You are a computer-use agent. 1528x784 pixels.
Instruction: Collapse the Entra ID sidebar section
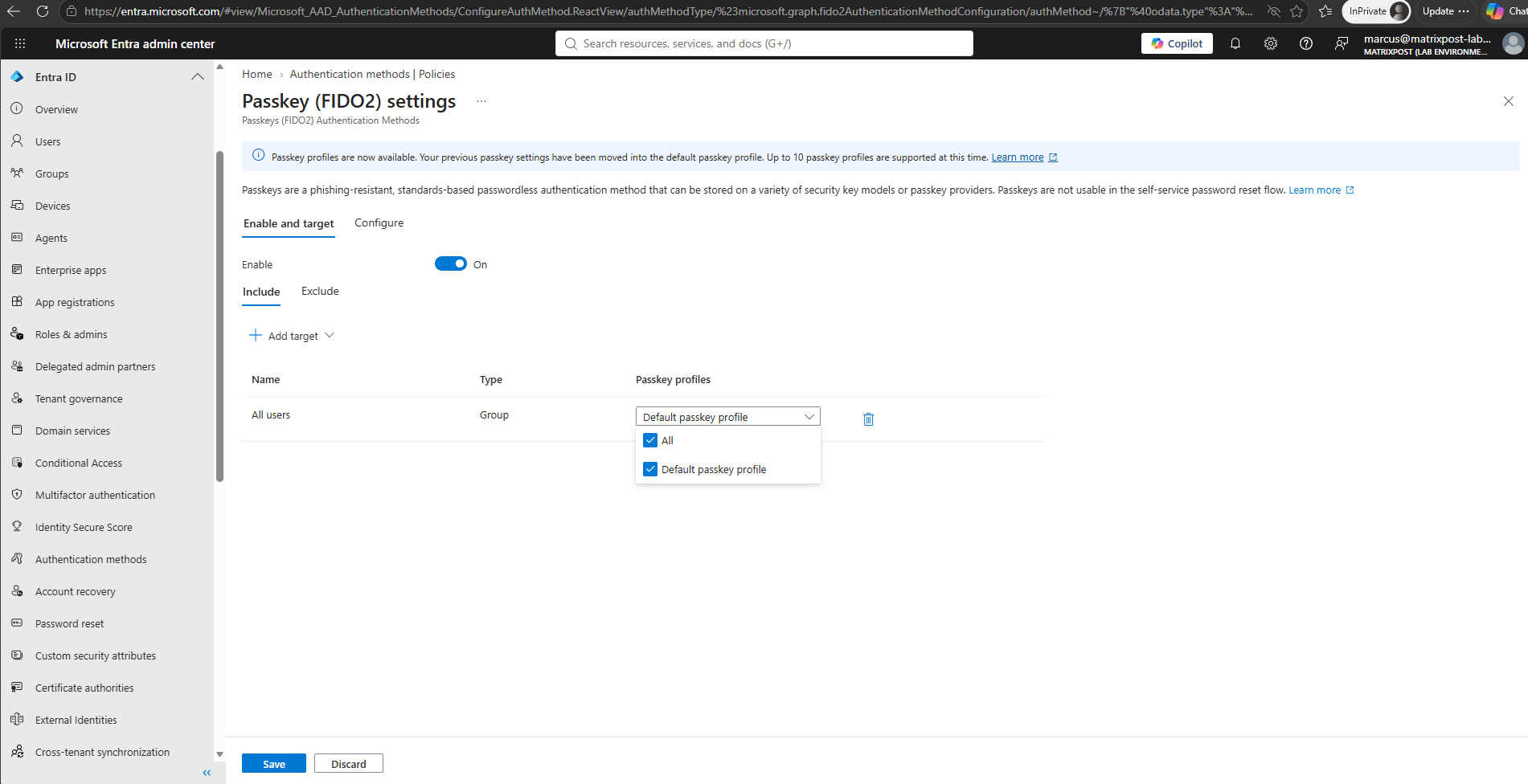[198, 77]
